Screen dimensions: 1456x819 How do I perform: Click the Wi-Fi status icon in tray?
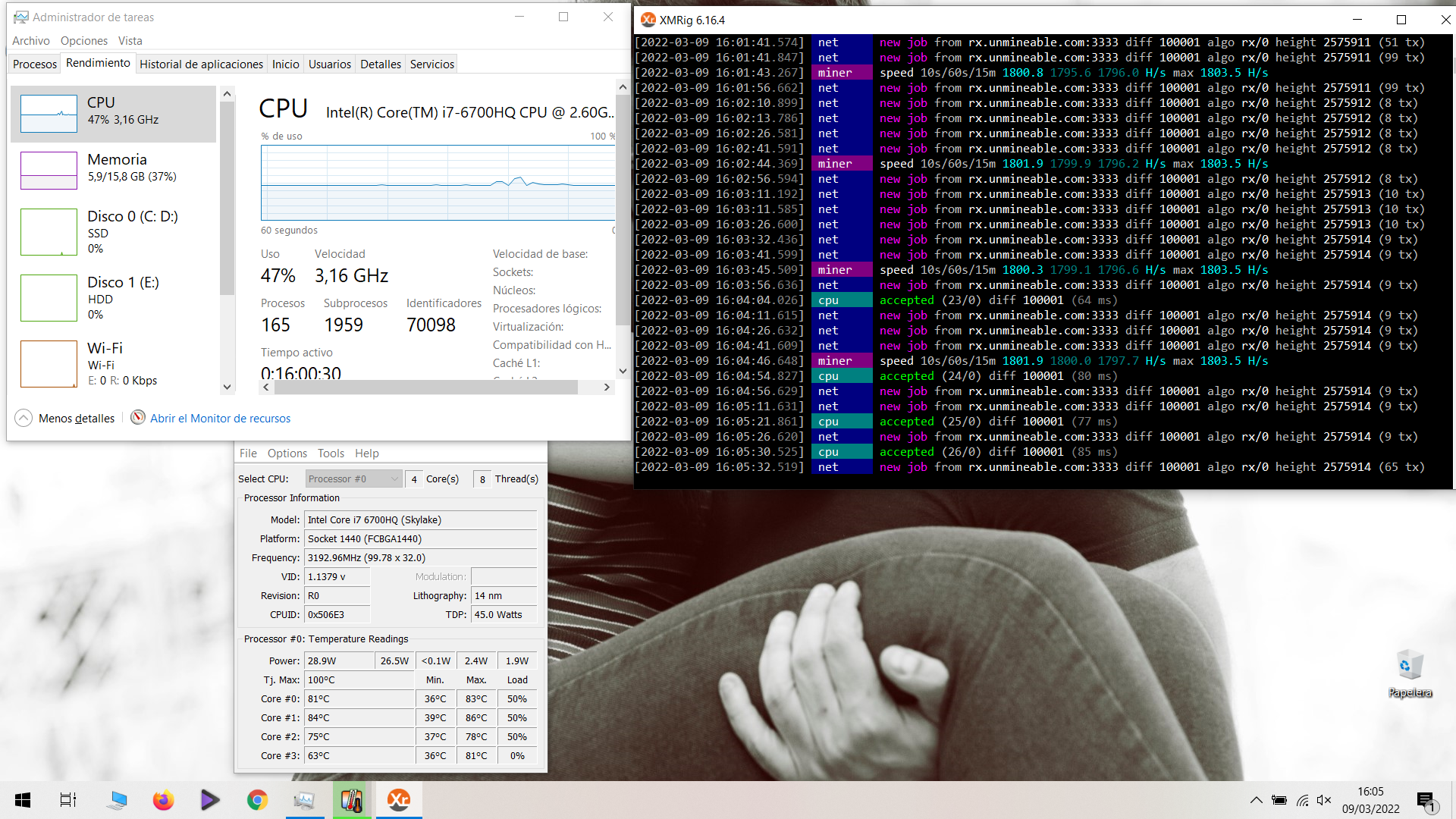pos(1303,800)
